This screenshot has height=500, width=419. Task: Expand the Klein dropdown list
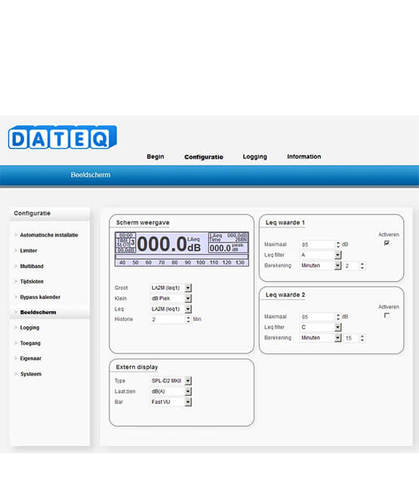188,298
